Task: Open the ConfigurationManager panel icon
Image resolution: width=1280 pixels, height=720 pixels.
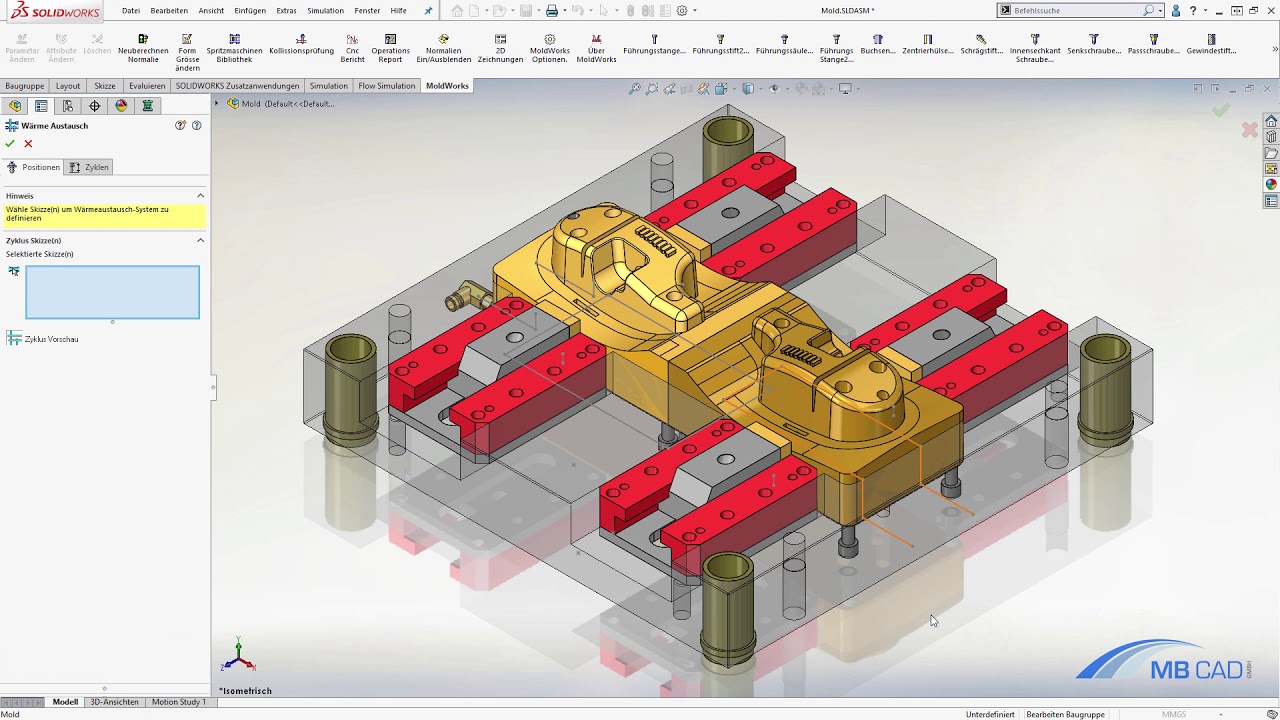Action: point(68,106)
